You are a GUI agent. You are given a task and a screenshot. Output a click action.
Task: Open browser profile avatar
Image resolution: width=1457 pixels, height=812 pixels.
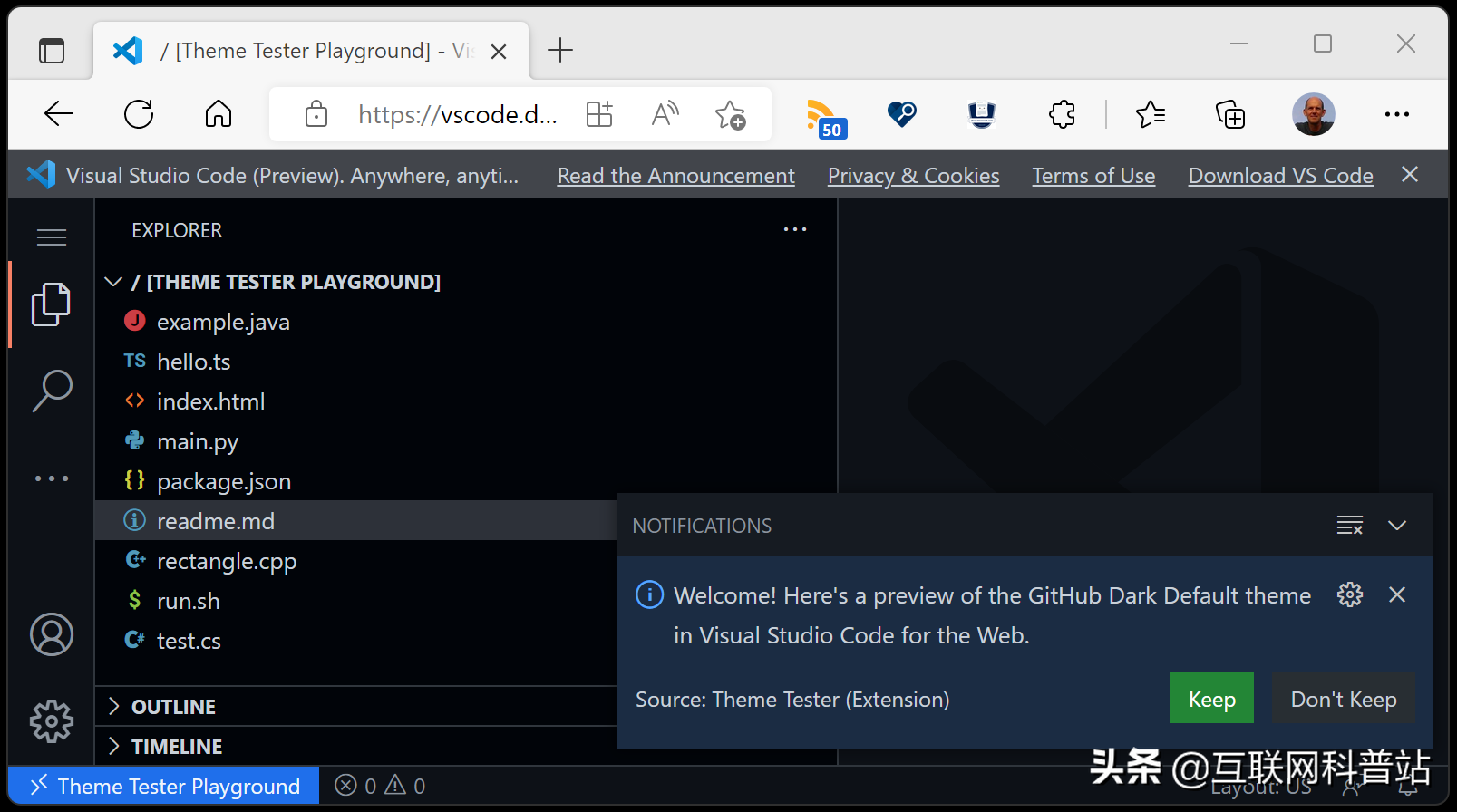[1314, 114]
